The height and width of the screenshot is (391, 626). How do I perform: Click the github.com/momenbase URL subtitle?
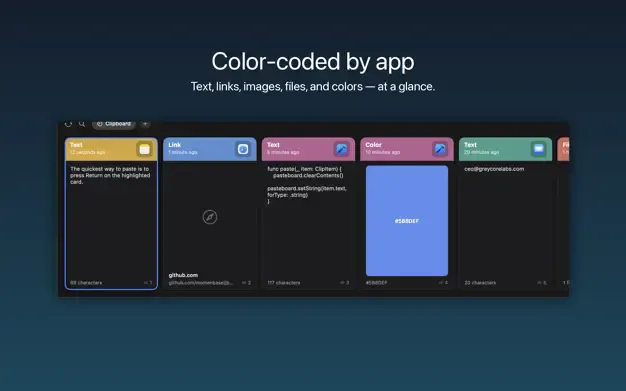coord(201,283)
